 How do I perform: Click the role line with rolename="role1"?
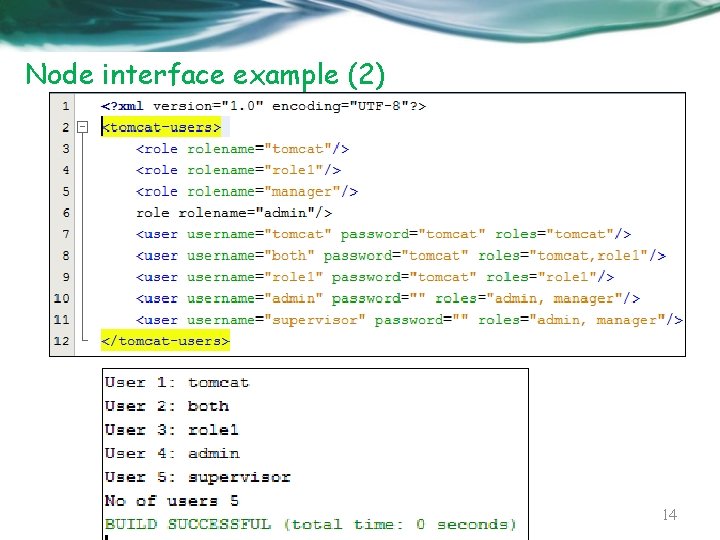[x=238, y=170]
